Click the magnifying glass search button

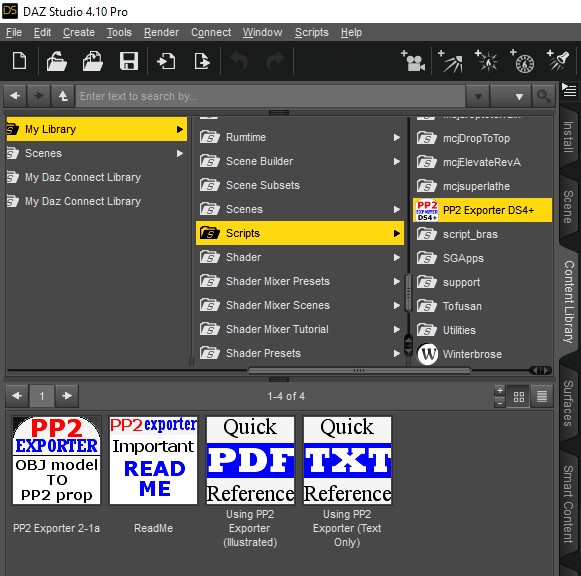tap(544, 96)
